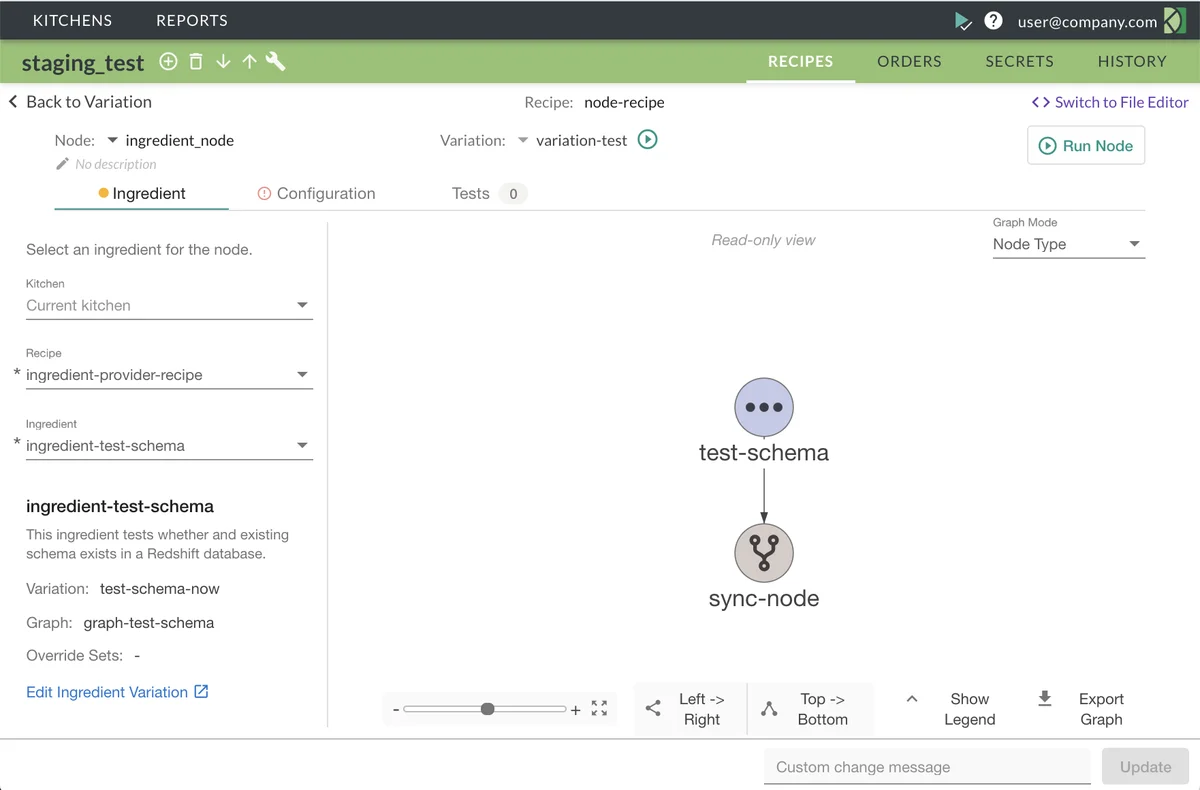Screen dimensions: 1200x790
Task: Click the wrench settings icon
Action: click(276, 62)
